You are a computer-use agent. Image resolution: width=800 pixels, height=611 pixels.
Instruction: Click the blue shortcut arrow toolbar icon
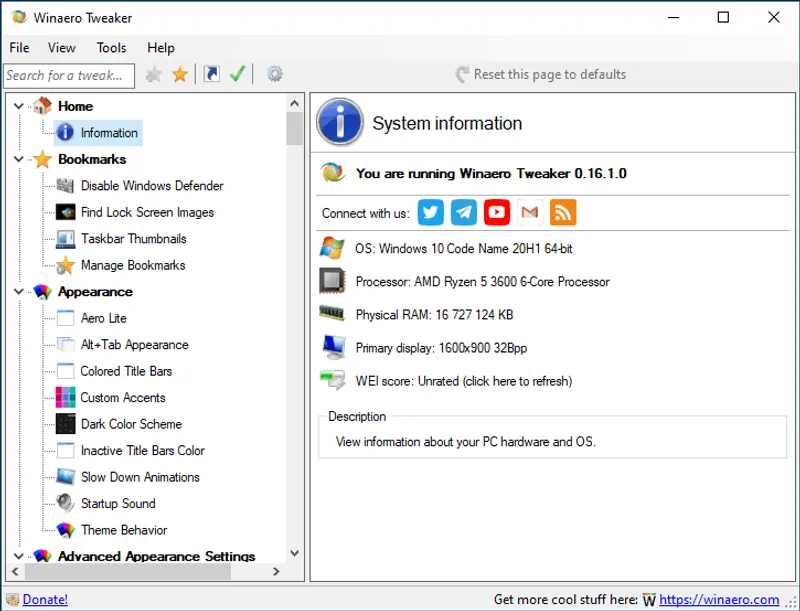click(x=212, y=74)
